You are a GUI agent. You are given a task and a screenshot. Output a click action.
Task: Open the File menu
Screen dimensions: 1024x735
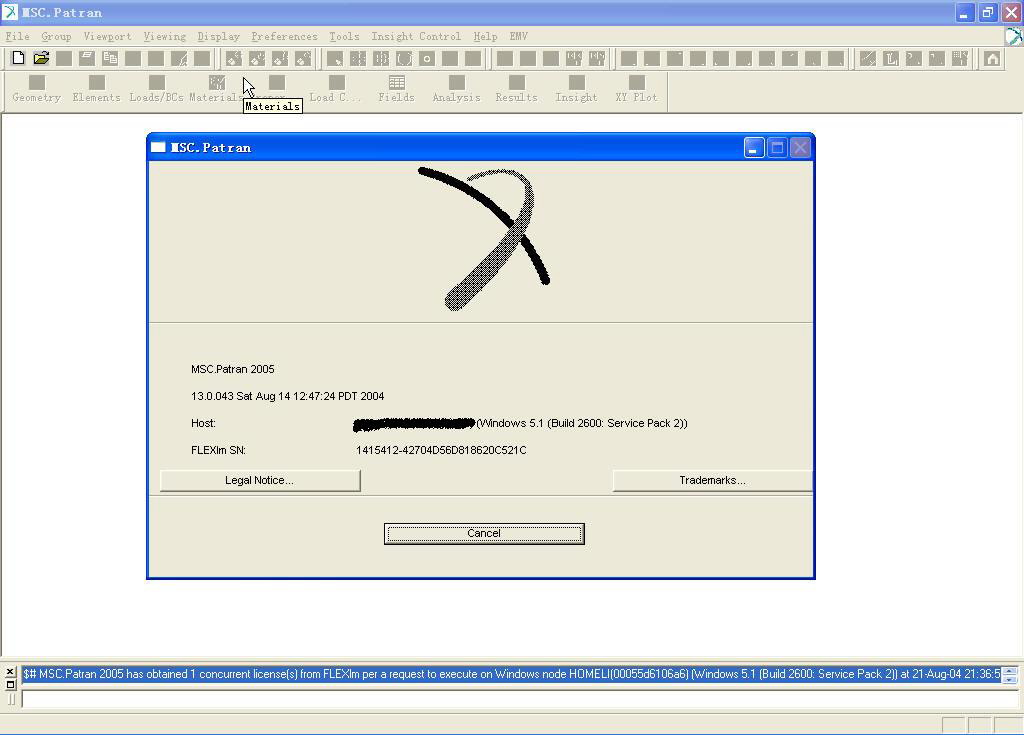(18, 37)
